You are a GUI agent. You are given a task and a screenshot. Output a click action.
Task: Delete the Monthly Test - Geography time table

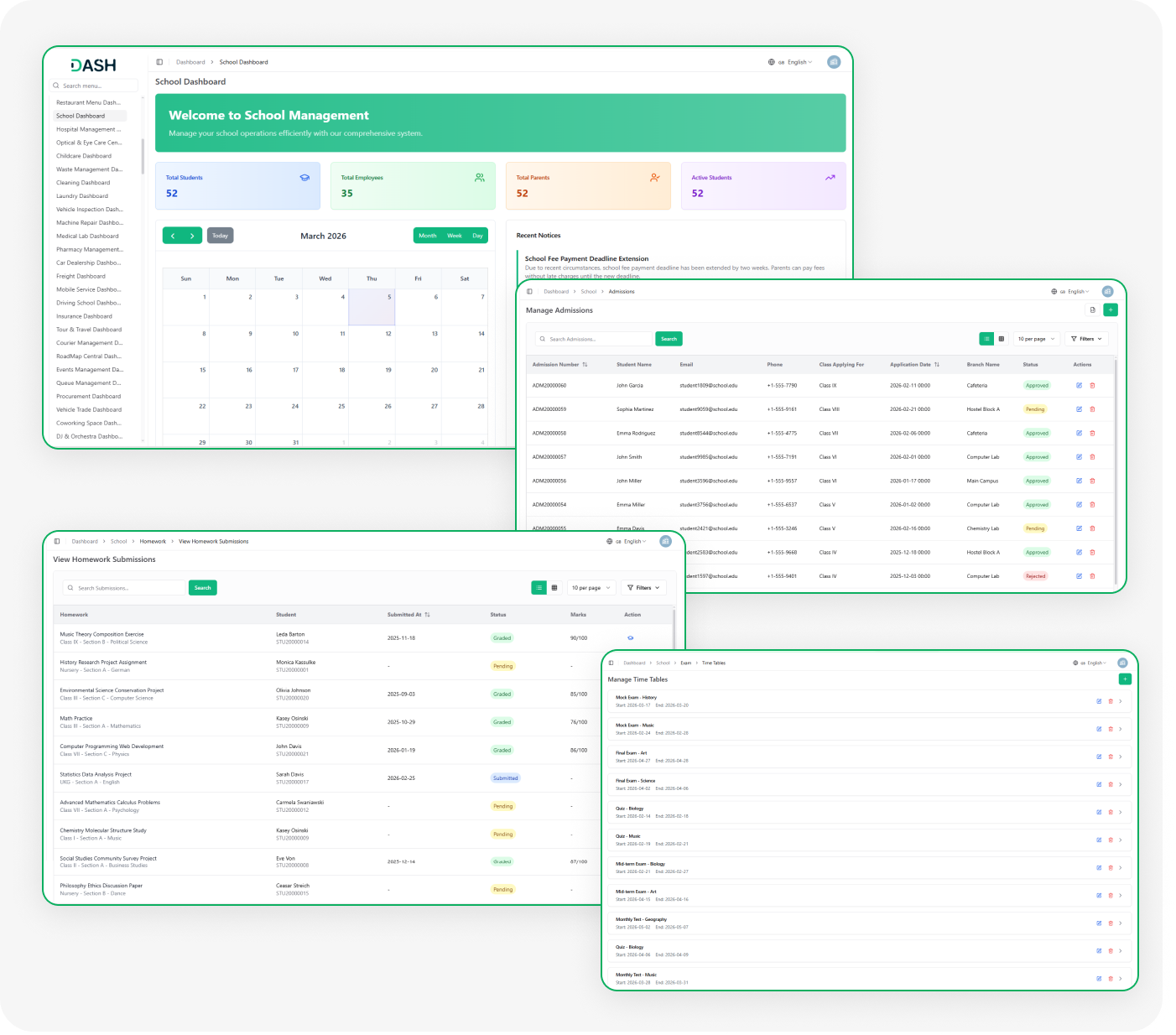pyautogui.click(x=1111, y=923)
